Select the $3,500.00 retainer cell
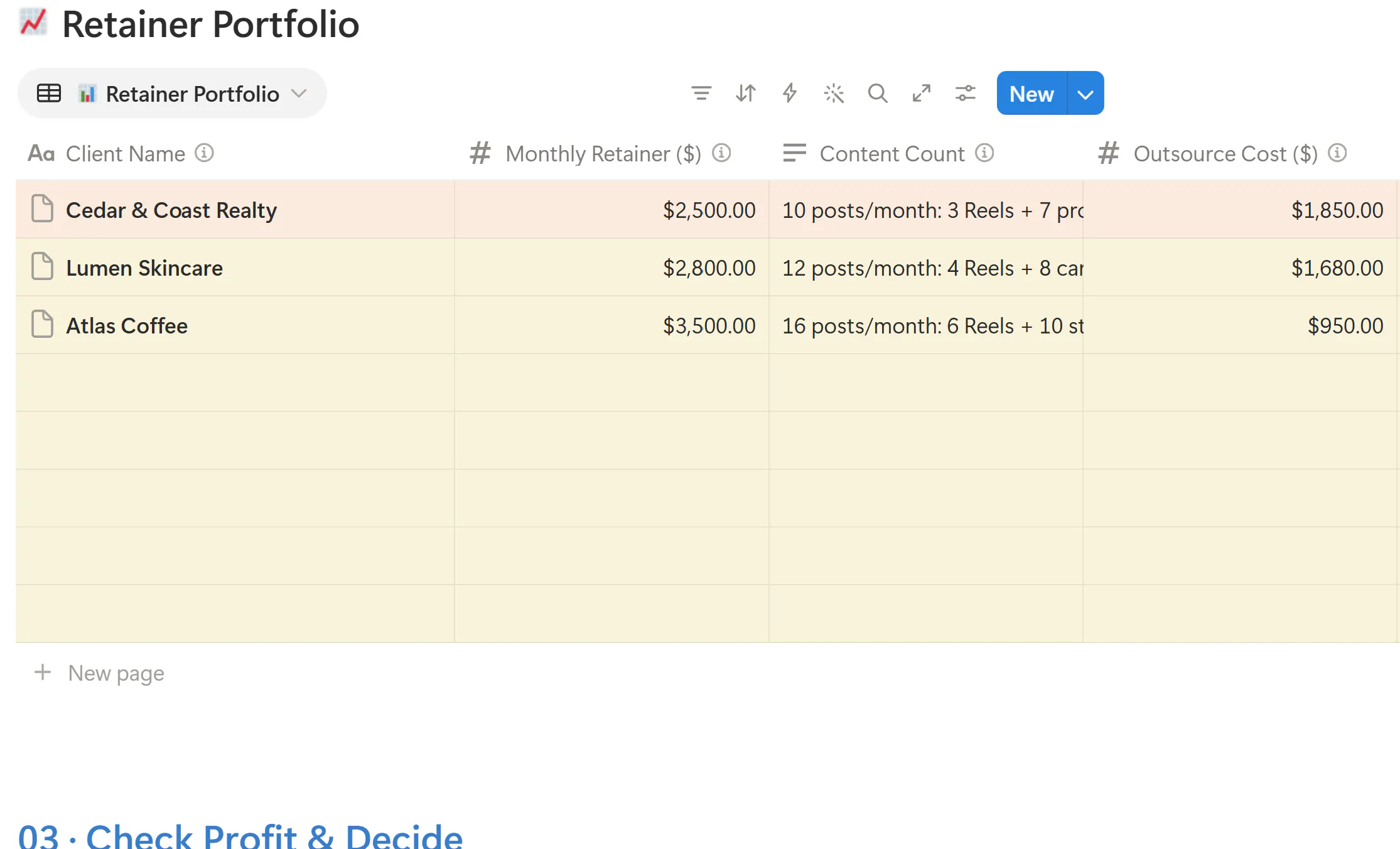This screenshot has height=849, width=1400. (612, 325)
